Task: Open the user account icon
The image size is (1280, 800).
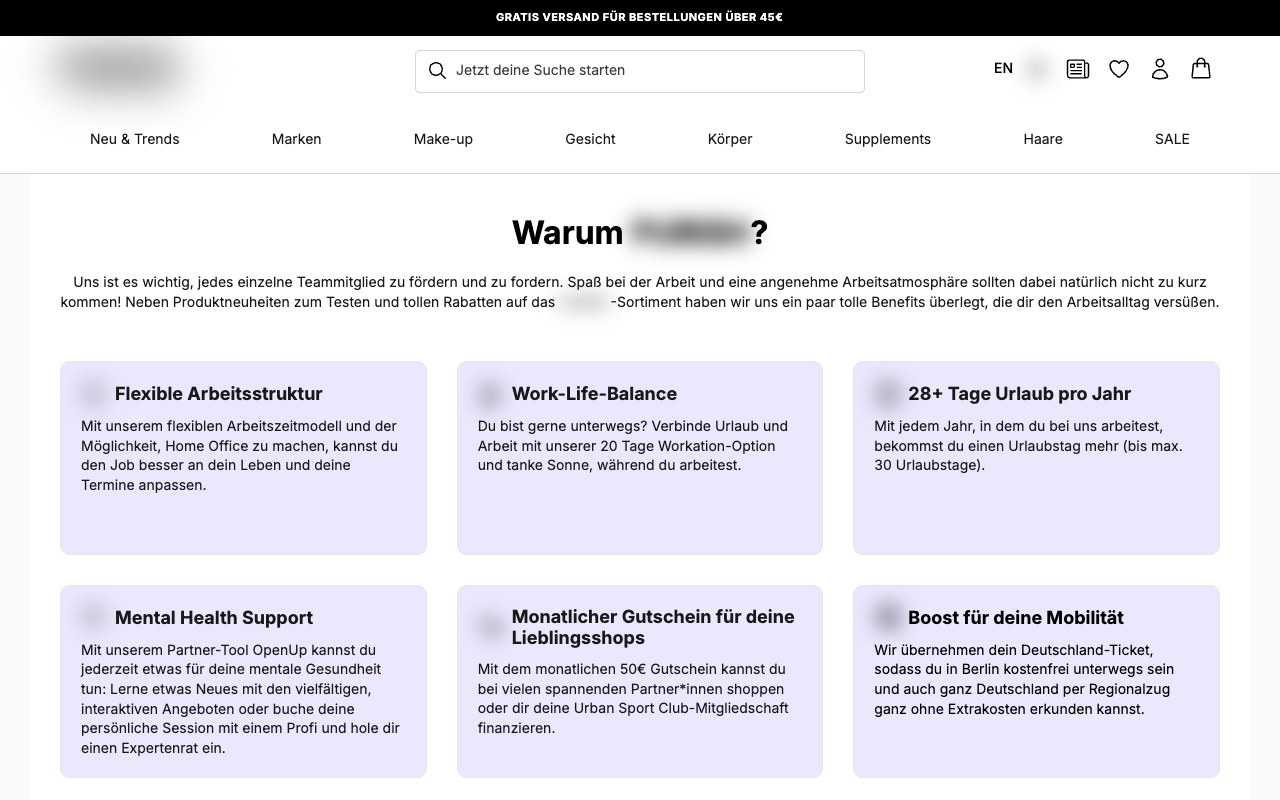Action: coord(1160,69)
